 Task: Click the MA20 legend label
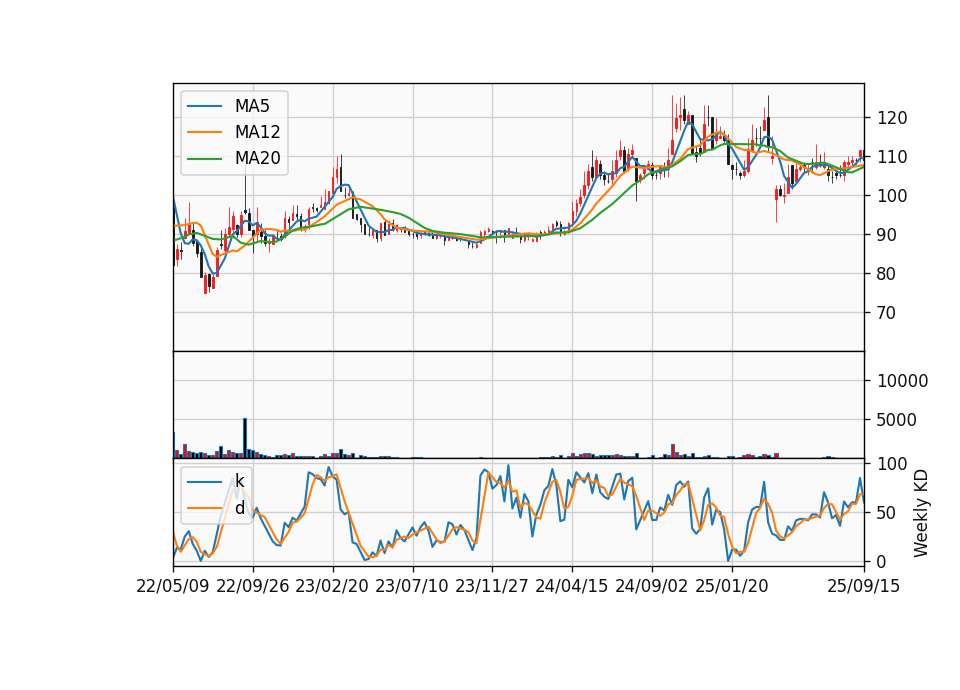257,158
